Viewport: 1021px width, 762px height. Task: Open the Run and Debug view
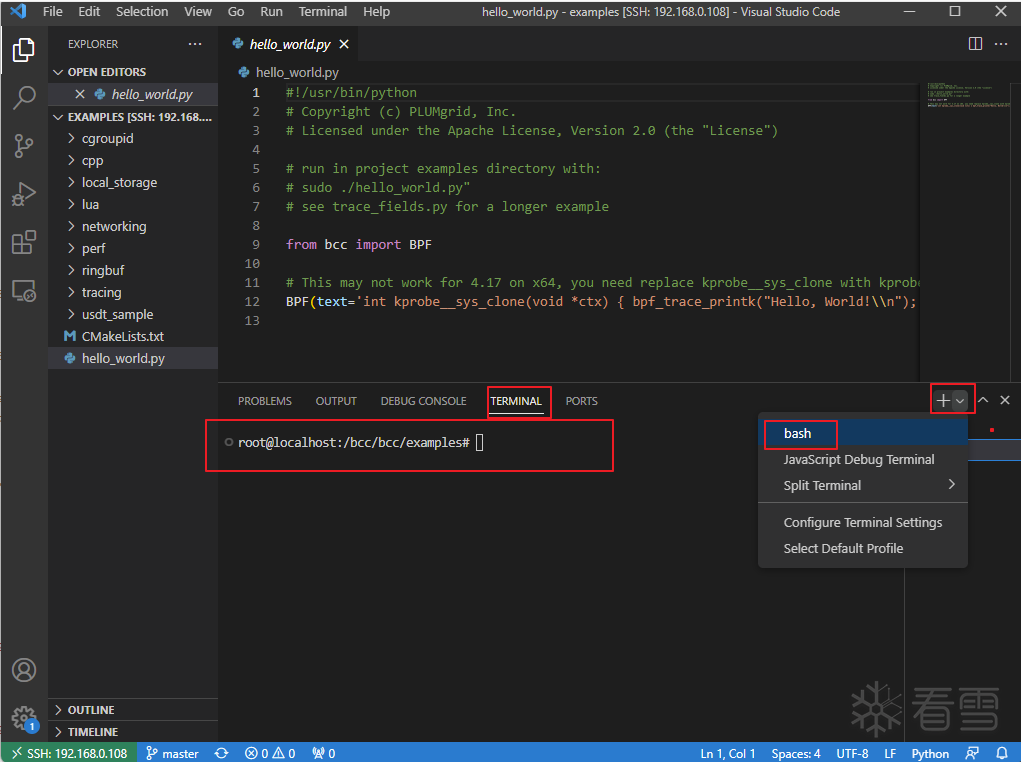(24, 194)
